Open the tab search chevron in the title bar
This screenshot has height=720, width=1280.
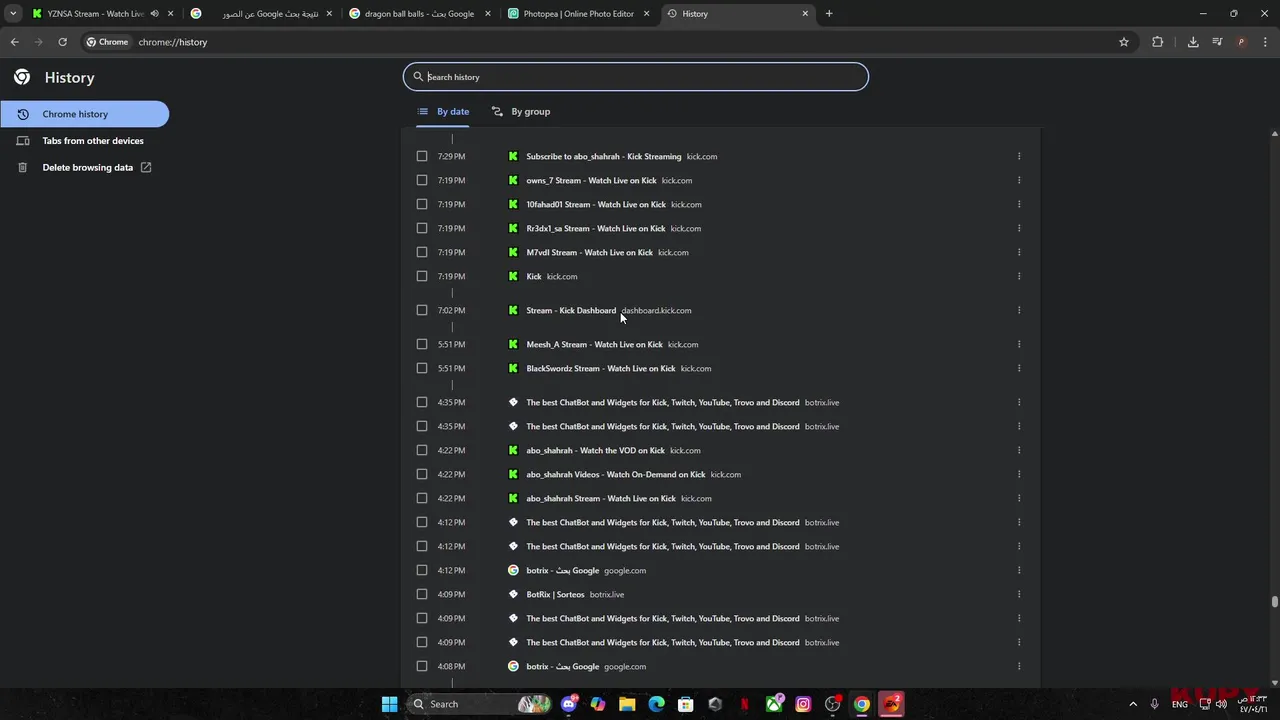click(13, 14)
